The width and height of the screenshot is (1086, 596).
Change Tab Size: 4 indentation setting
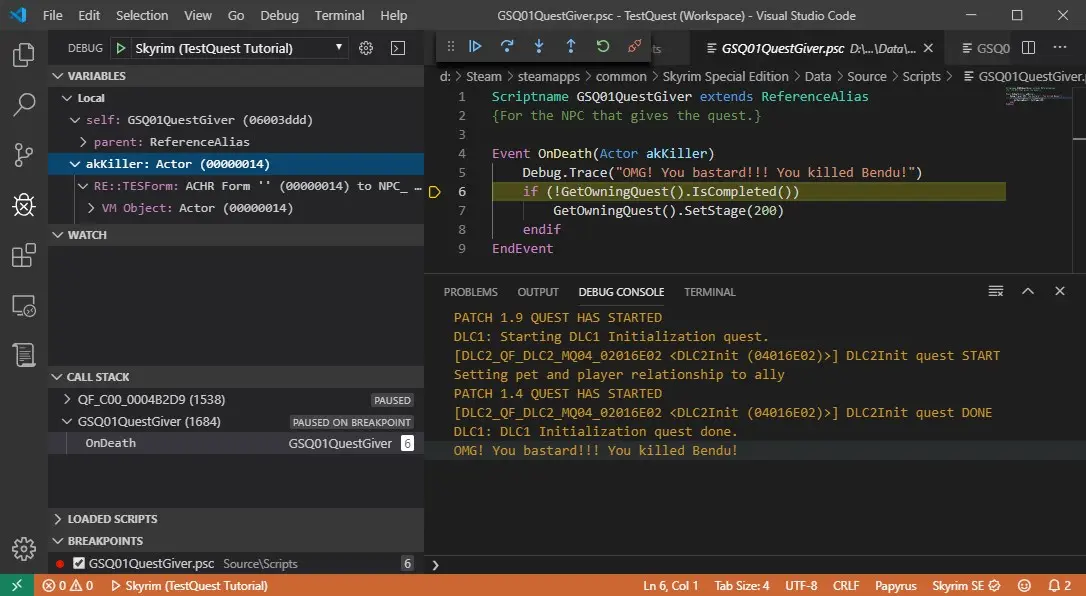pos(742,586)
